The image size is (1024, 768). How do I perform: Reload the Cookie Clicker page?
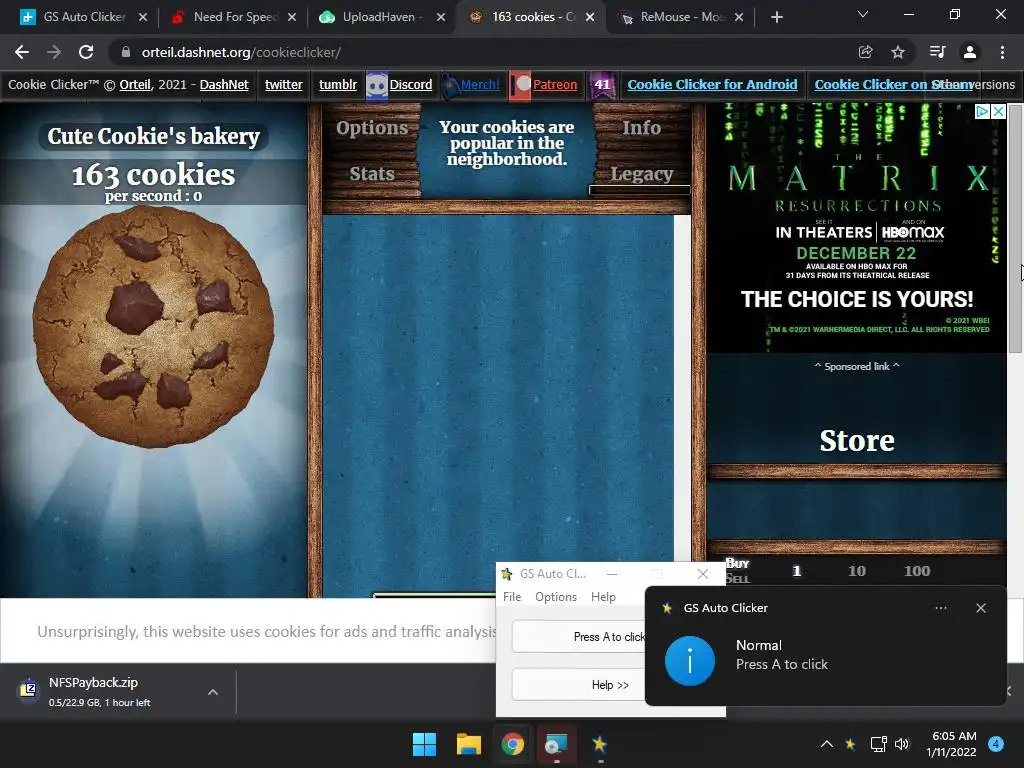click(86, 52)
